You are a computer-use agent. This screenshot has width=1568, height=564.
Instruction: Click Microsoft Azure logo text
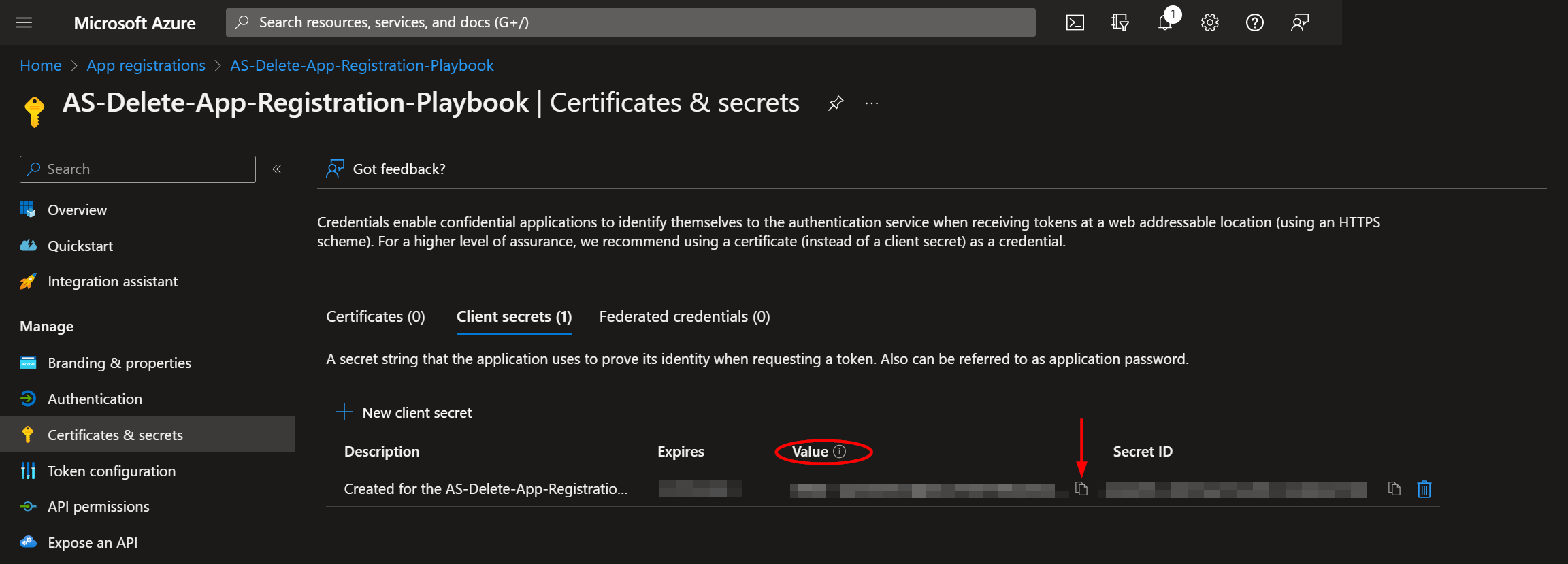pyautogui.click(x=135, y=23)
